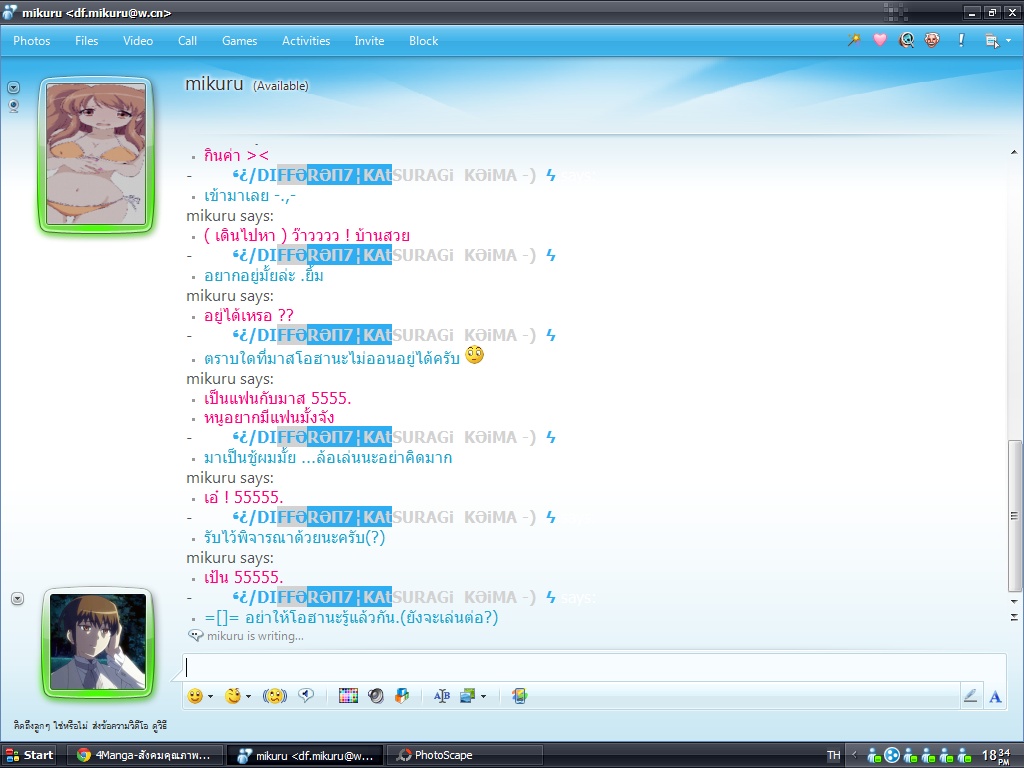Click 'mikuru is writing...' status
Screen dimensions: 1024x768
coord(255,635)
